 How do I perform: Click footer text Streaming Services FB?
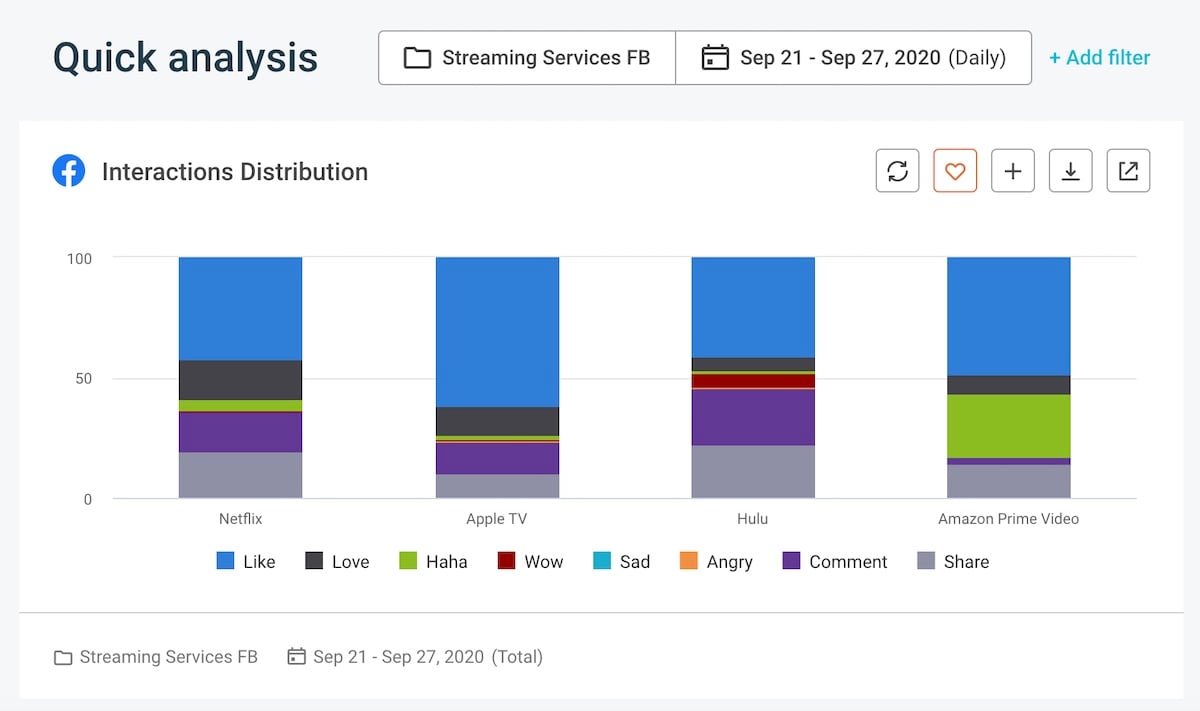pyautogui.click(x=169, y=657)
